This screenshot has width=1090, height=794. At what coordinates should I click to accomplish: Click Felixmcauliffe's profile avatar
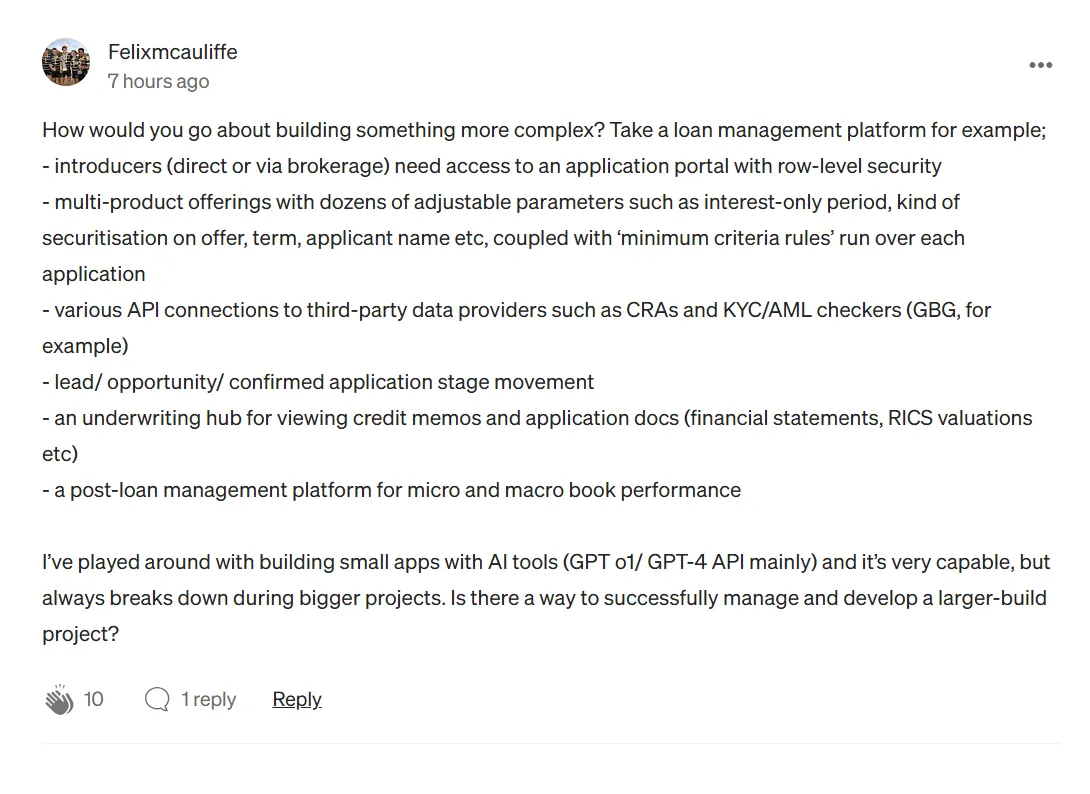click(x=66, y=63)
